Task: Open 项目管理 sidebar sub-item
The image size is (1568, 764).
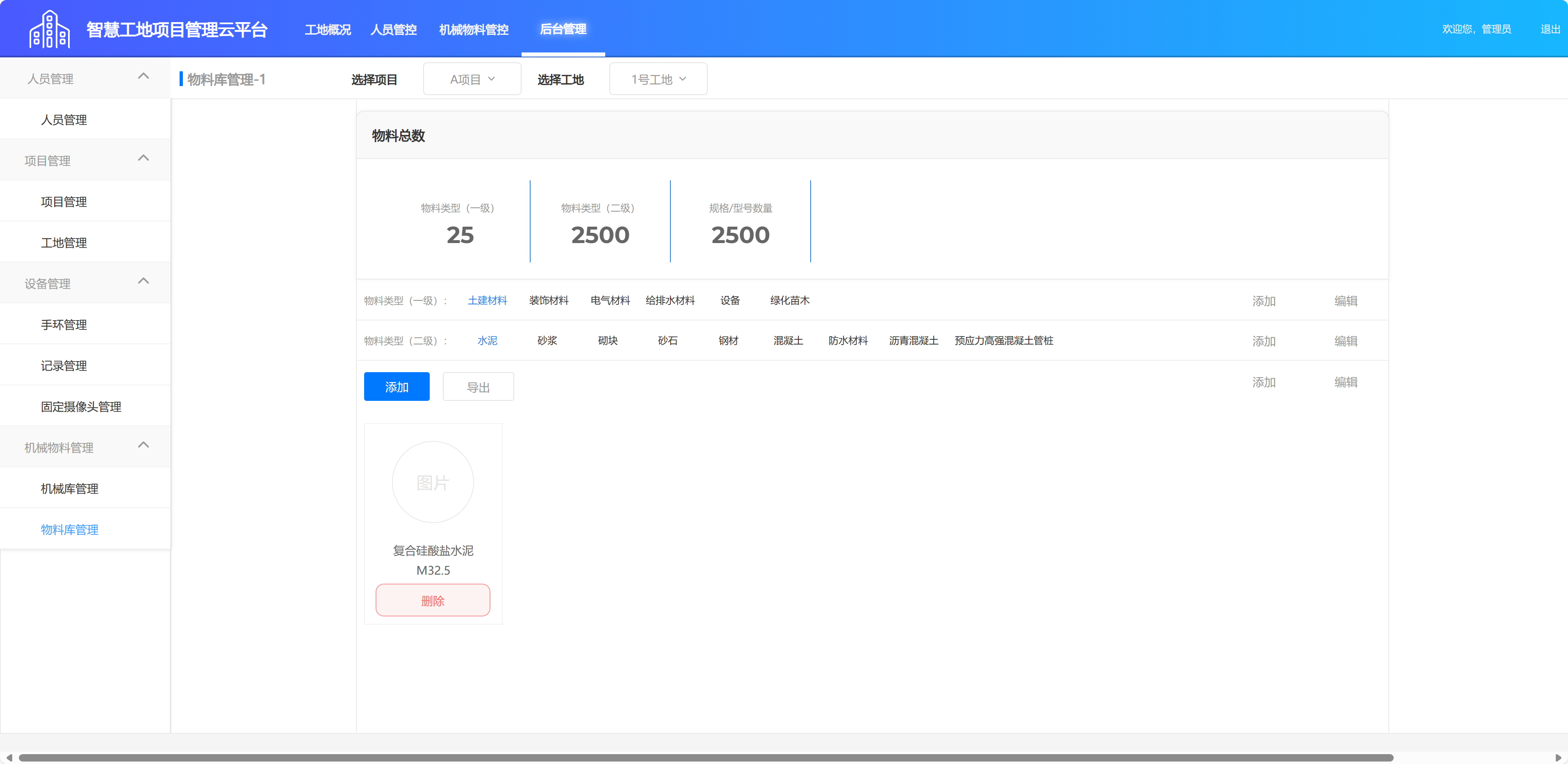Action: [85, 201]
